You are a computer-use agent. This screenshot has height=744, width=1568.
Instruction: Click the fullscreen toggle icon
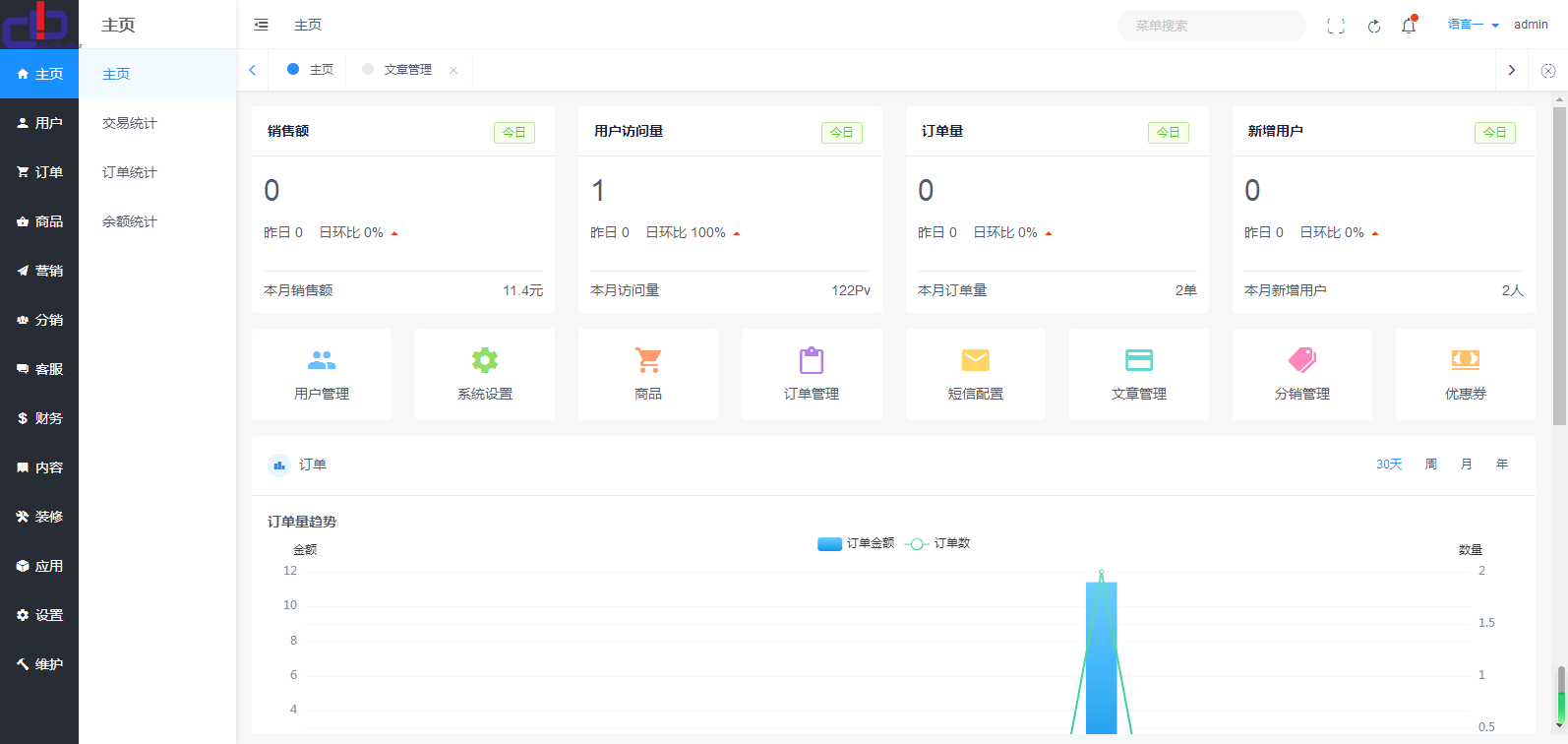click(1335, 26)
